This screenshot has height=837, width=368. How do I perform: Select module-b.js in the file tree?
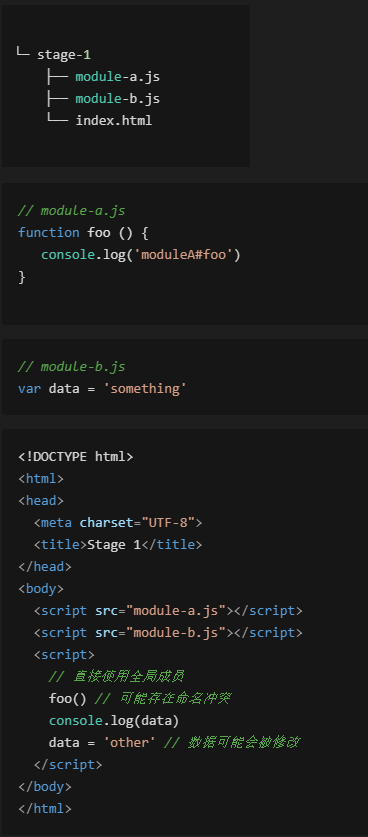pyautogui.click(x=118, y=99)
